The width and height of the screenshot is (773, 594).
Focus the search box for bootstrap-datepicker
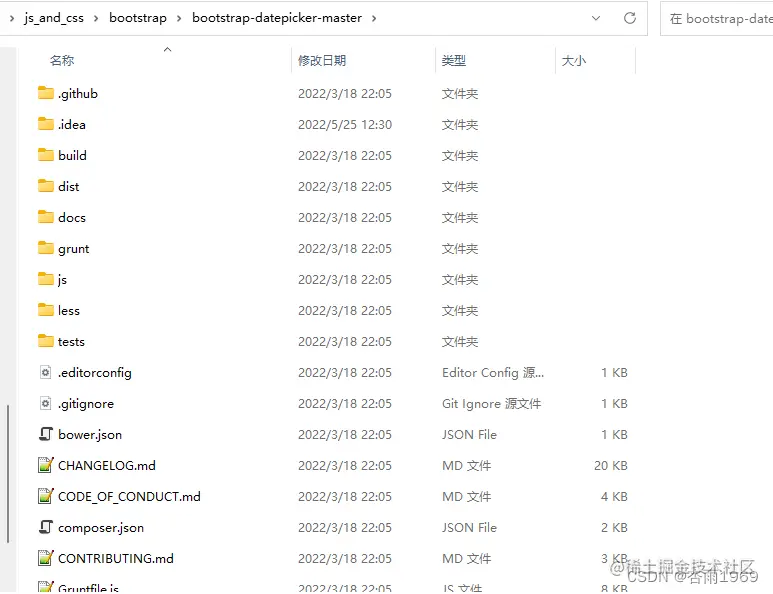[717, 18]
